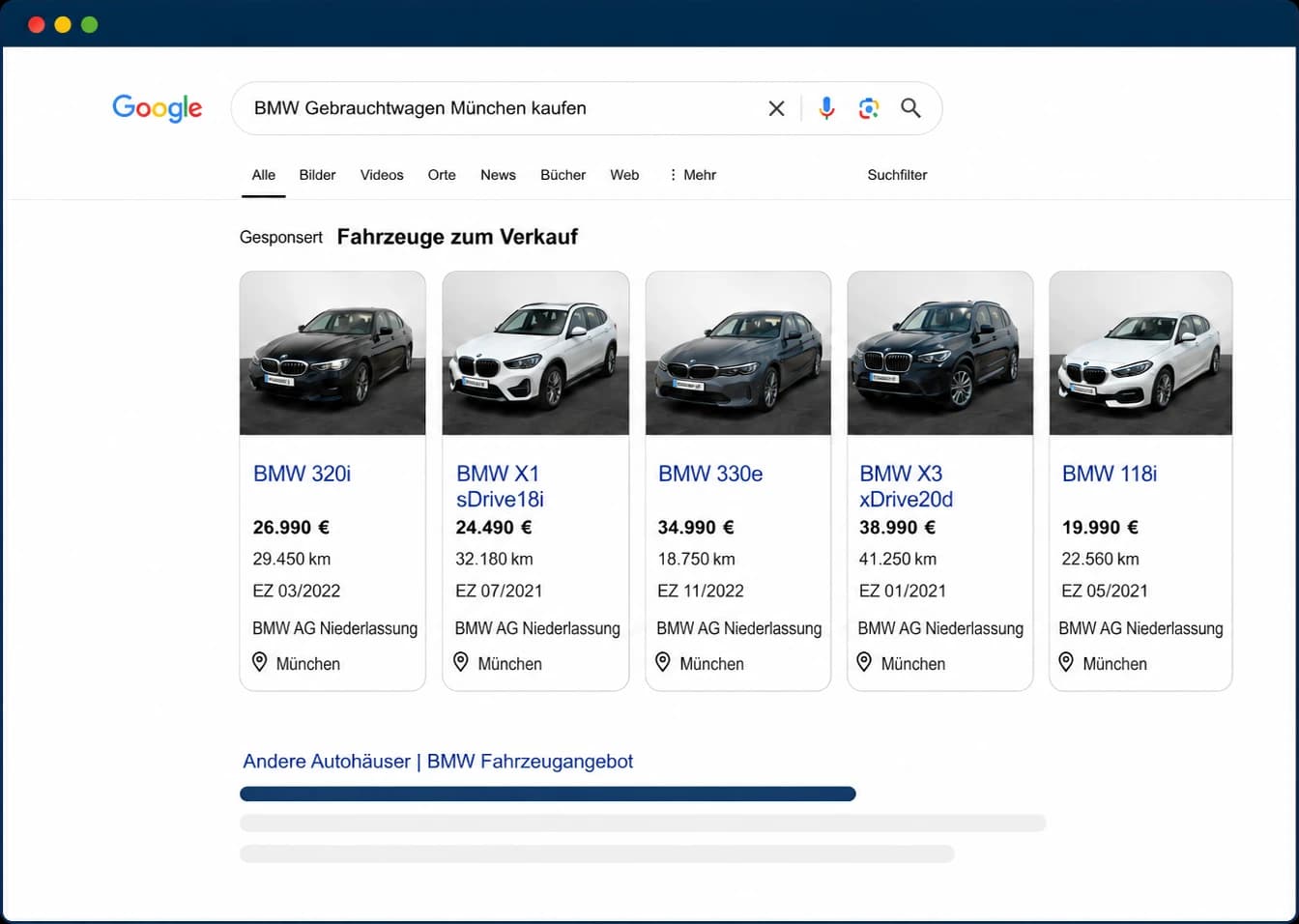Open the location pin on BMW X3 card
This screenshot has height=924, width=1299.
click(x=865, y=662)
